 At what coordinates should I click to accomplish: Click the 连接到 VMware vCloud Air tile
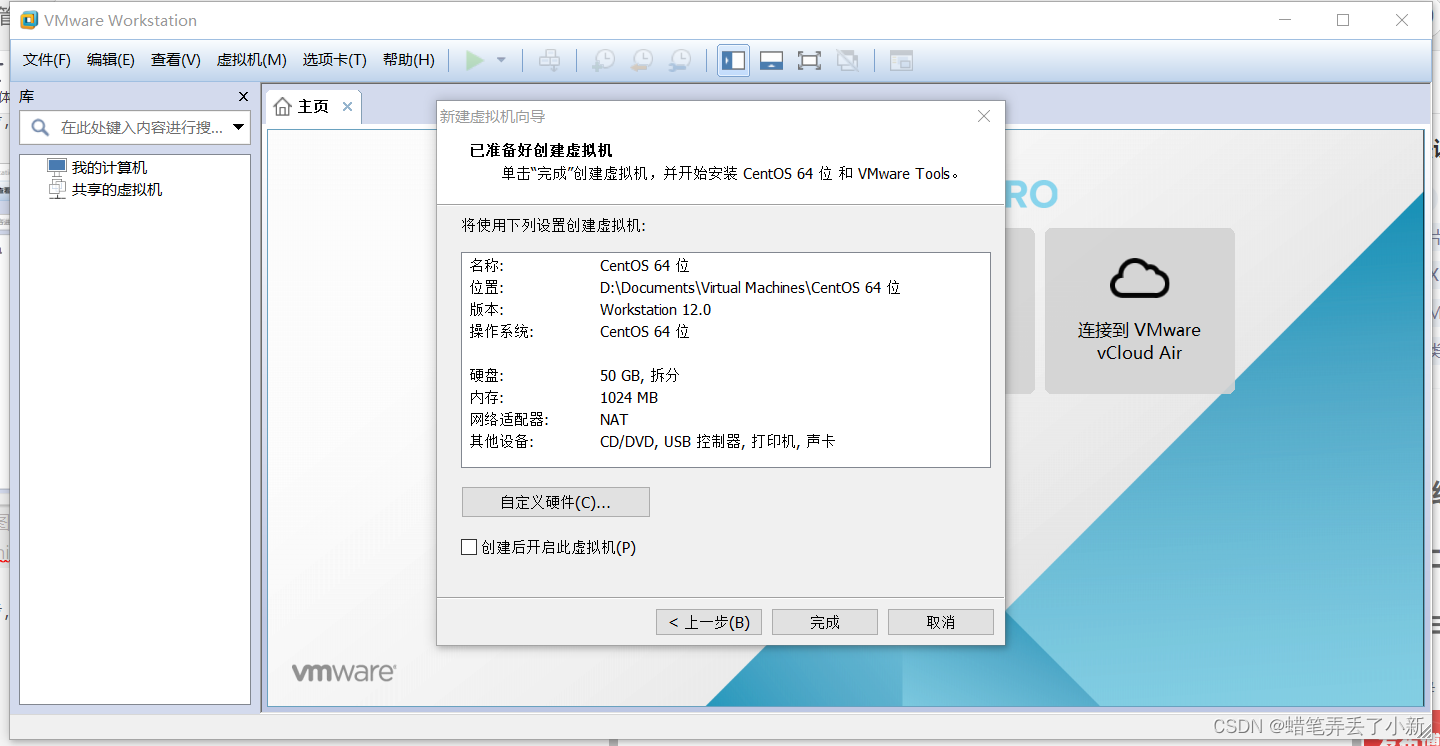pos(1140,311)
